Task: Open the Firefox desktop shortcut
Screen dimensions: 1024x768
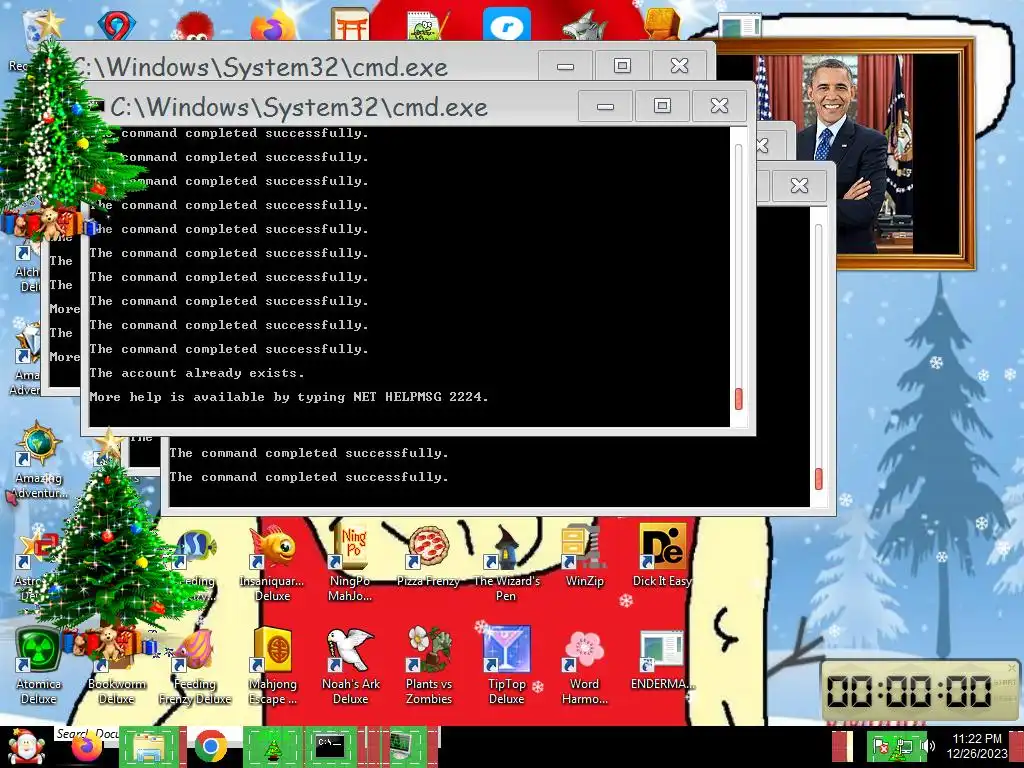Action: click(273, 26)
